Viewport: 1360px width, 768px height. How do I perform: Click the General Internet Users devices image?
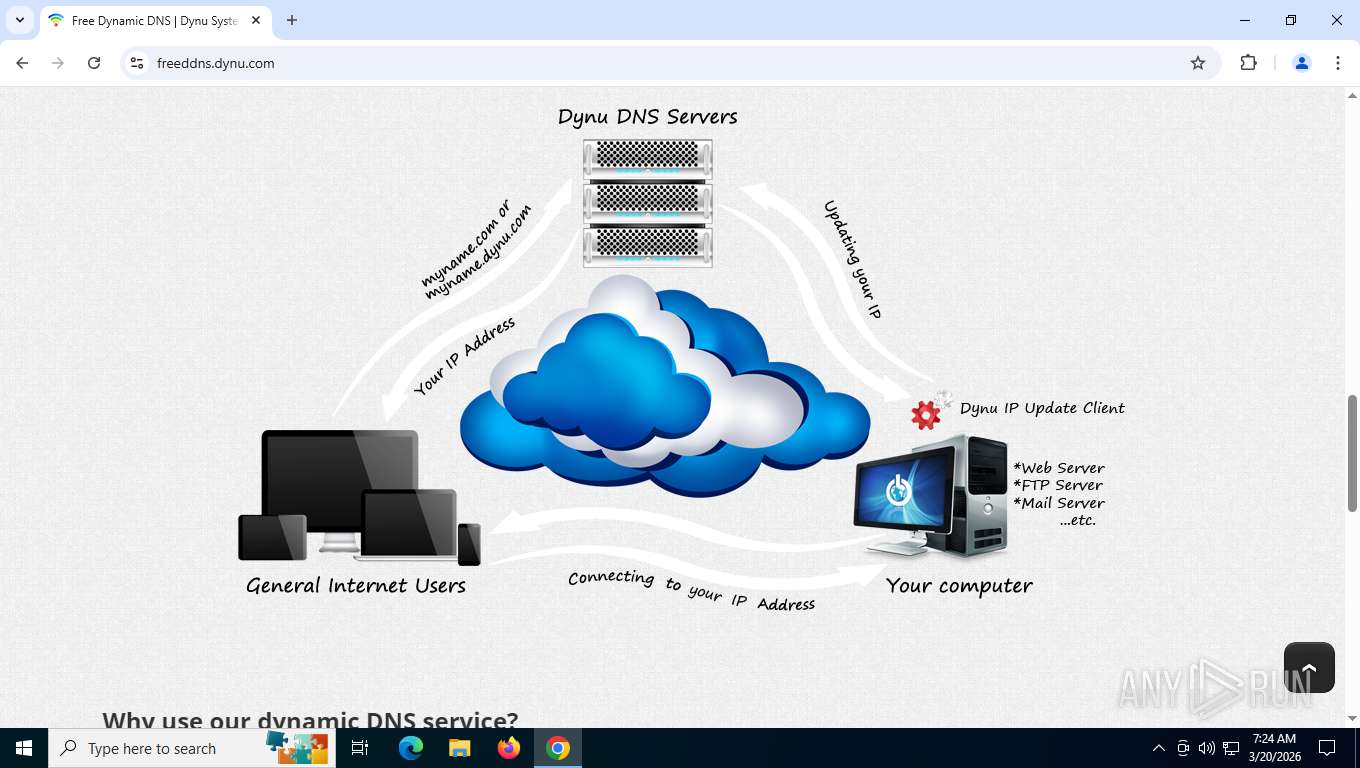pyautogui.click(x=359, y=497)
